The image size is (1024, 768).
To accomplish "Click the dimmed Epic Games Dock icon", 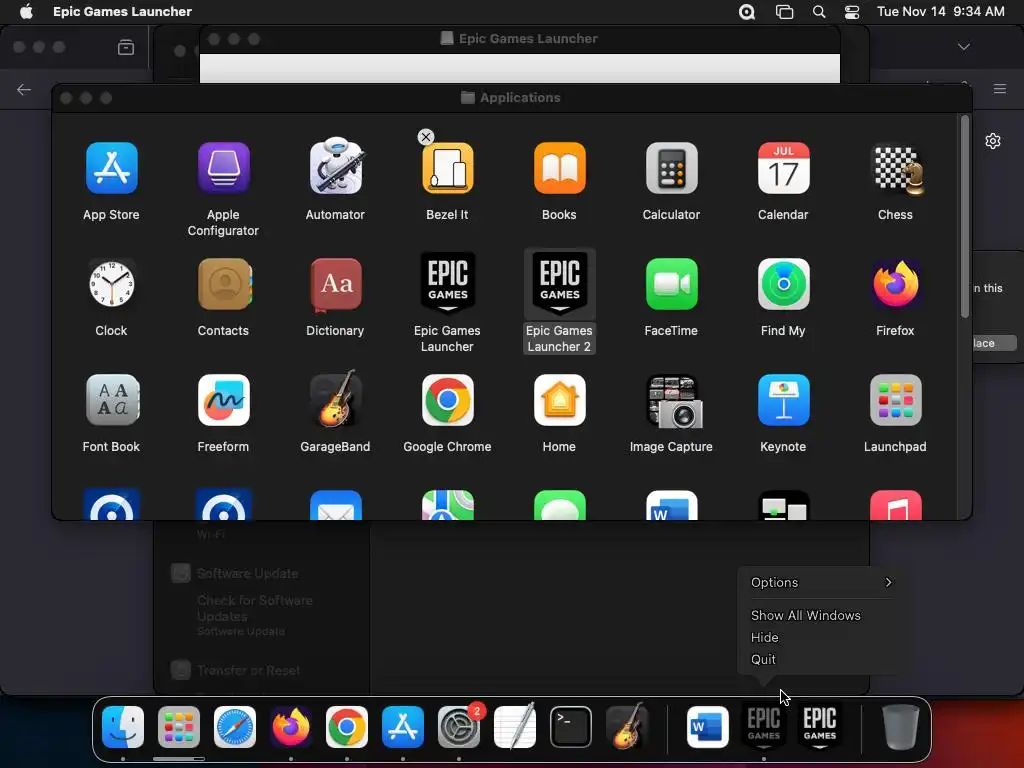I will (x=764, y=726).
